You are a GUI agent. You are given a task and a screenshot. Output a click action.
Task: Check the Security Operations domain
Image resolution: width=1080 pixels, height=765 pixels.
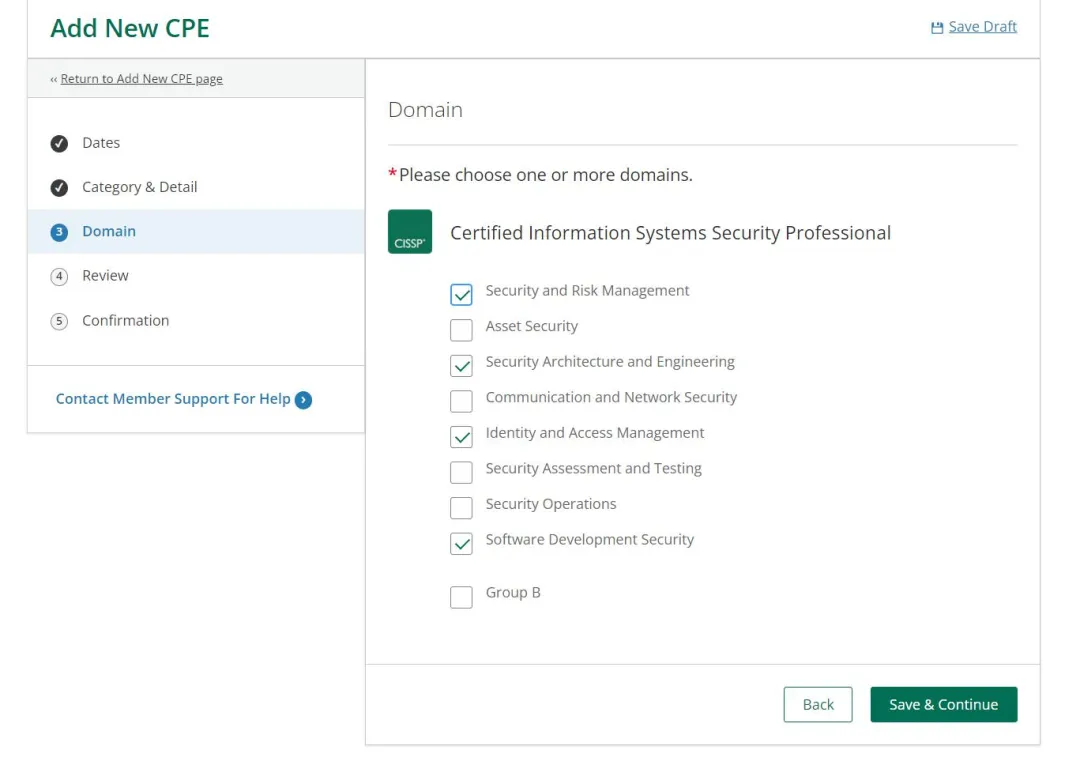click(x=461, y=507)
